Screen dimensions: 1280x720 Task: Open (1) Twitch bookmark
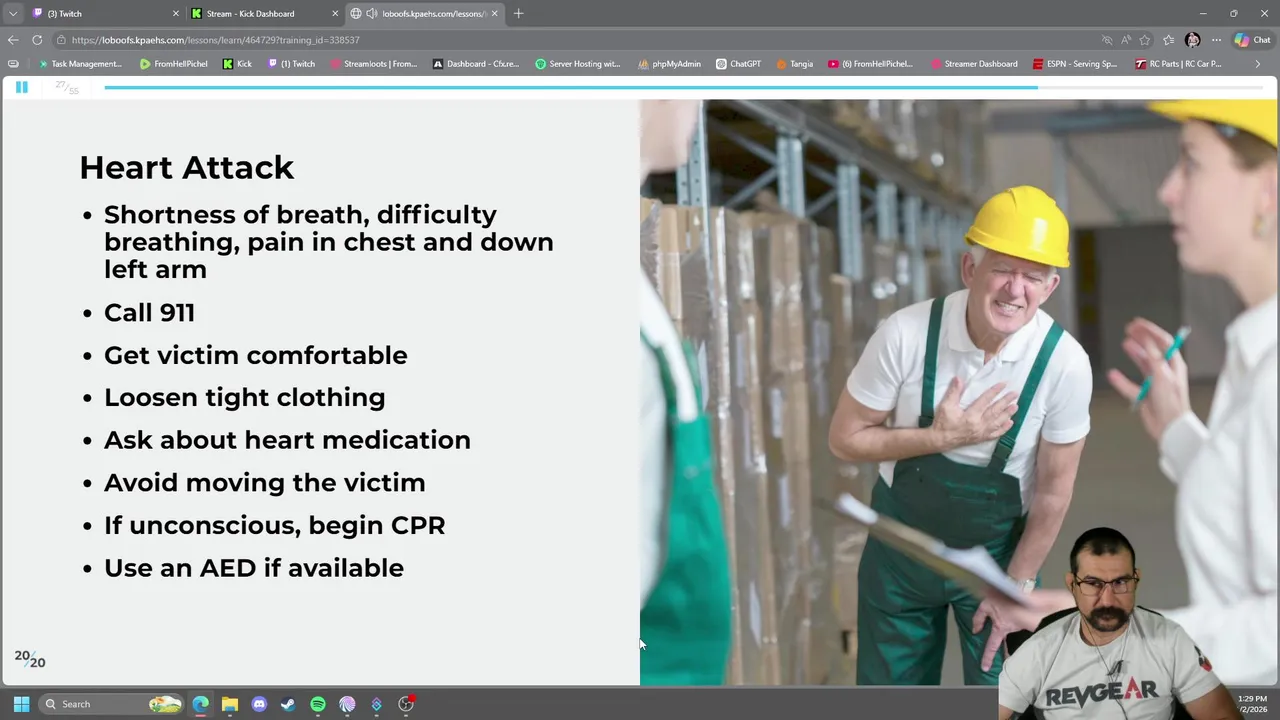click(291, 64)
